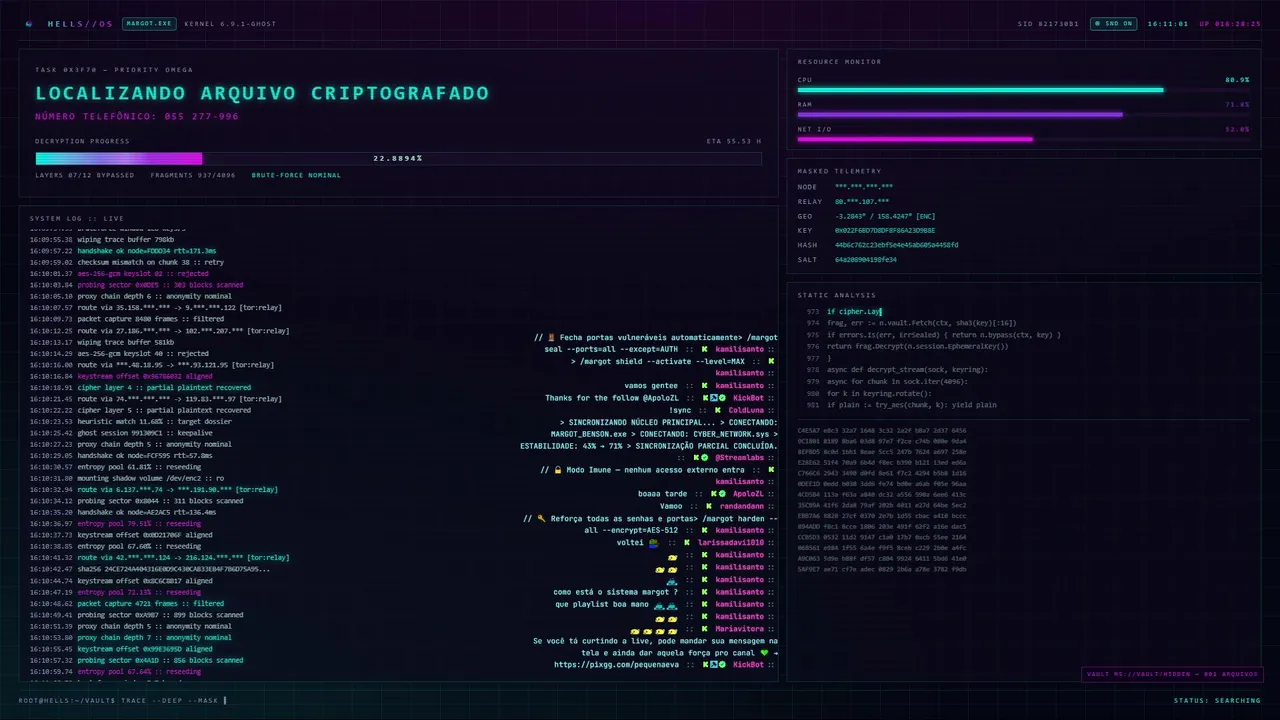Click the Kick badge beside Mariavitora

pos(705,630)
